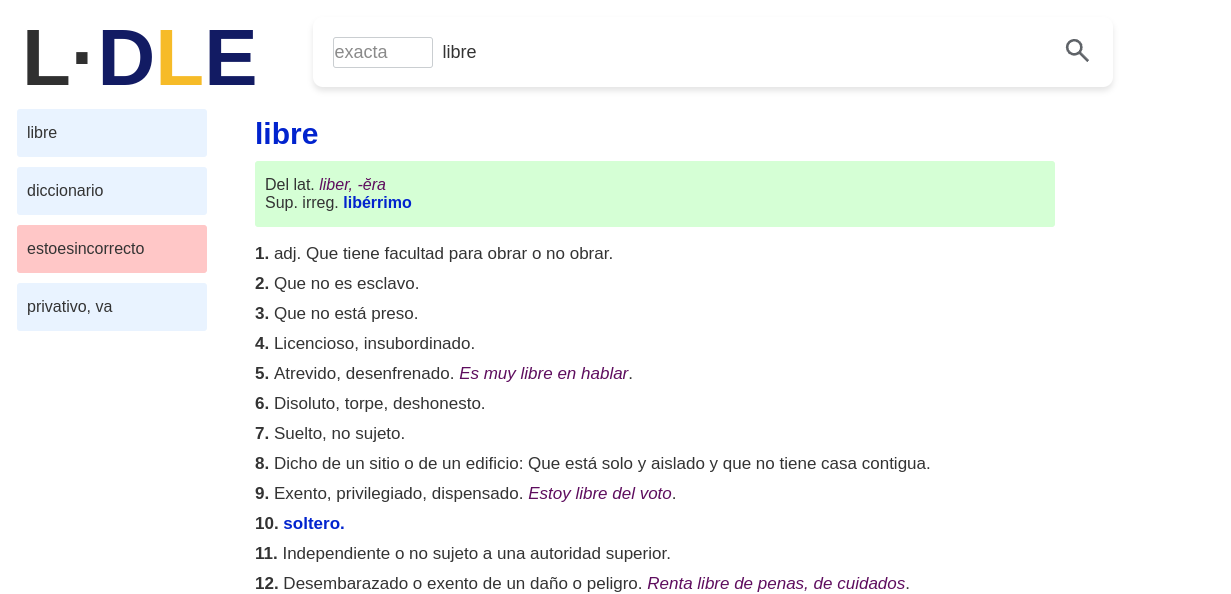Click the red 'estoesincorrecto' sidebar entry
The image size is (1231, 594).
click(x=112, y=249)
